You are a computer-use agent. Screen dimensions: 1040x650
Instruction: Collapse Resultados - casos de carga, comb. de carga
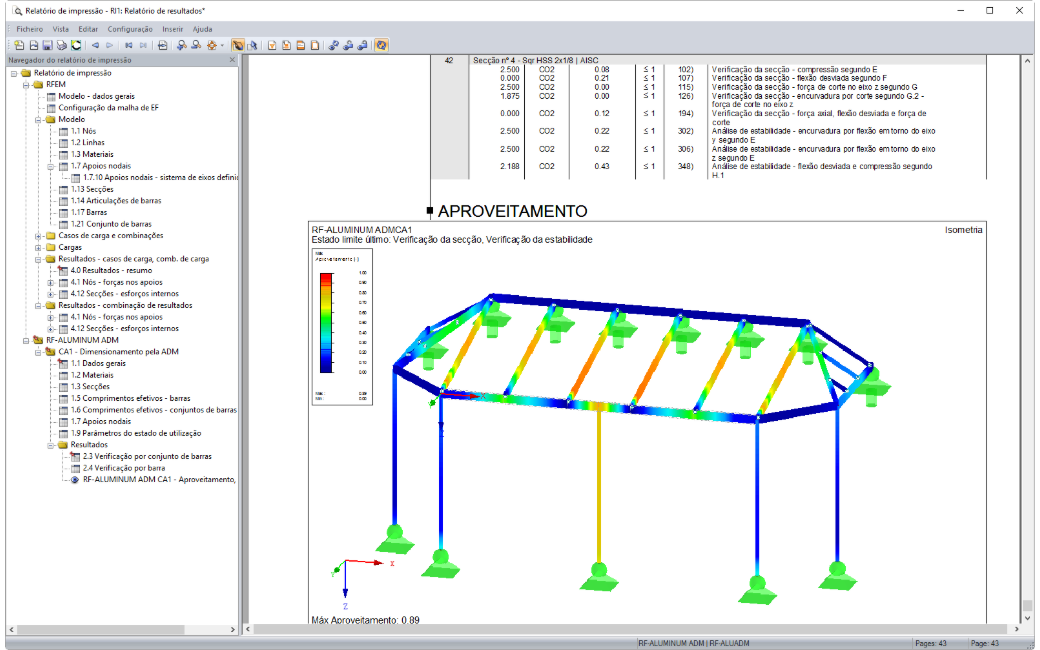(38, 259)
